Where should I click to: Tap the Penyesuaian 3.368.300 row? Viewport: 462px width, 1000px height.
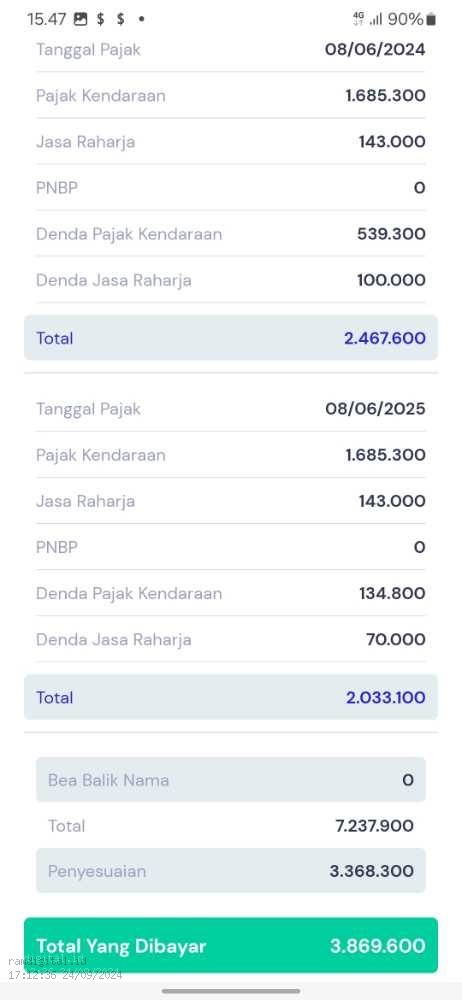[231, 871]
